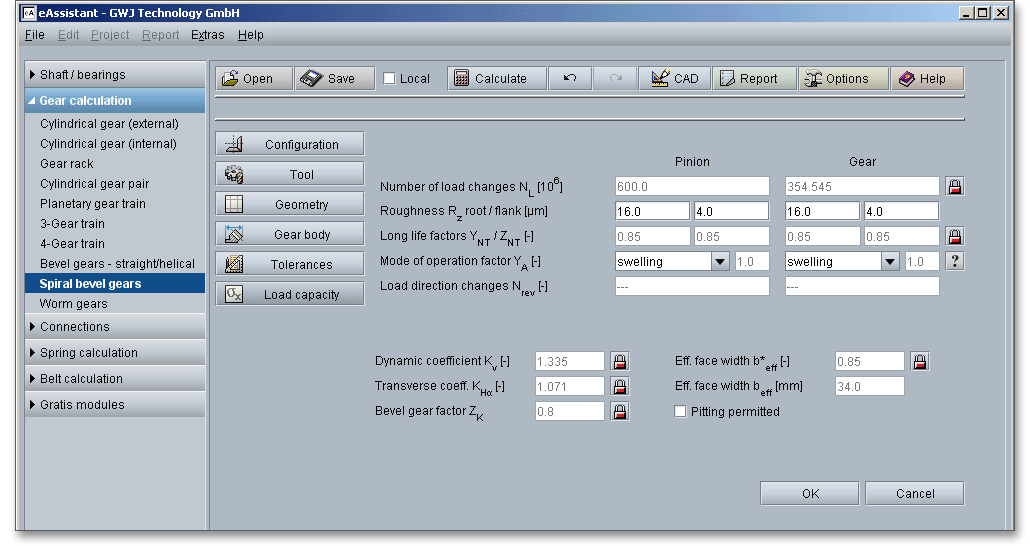The image size is (1030, 546).
Task: Open Pinion mode of operation dropdown
Action: (x=720, y=262)
